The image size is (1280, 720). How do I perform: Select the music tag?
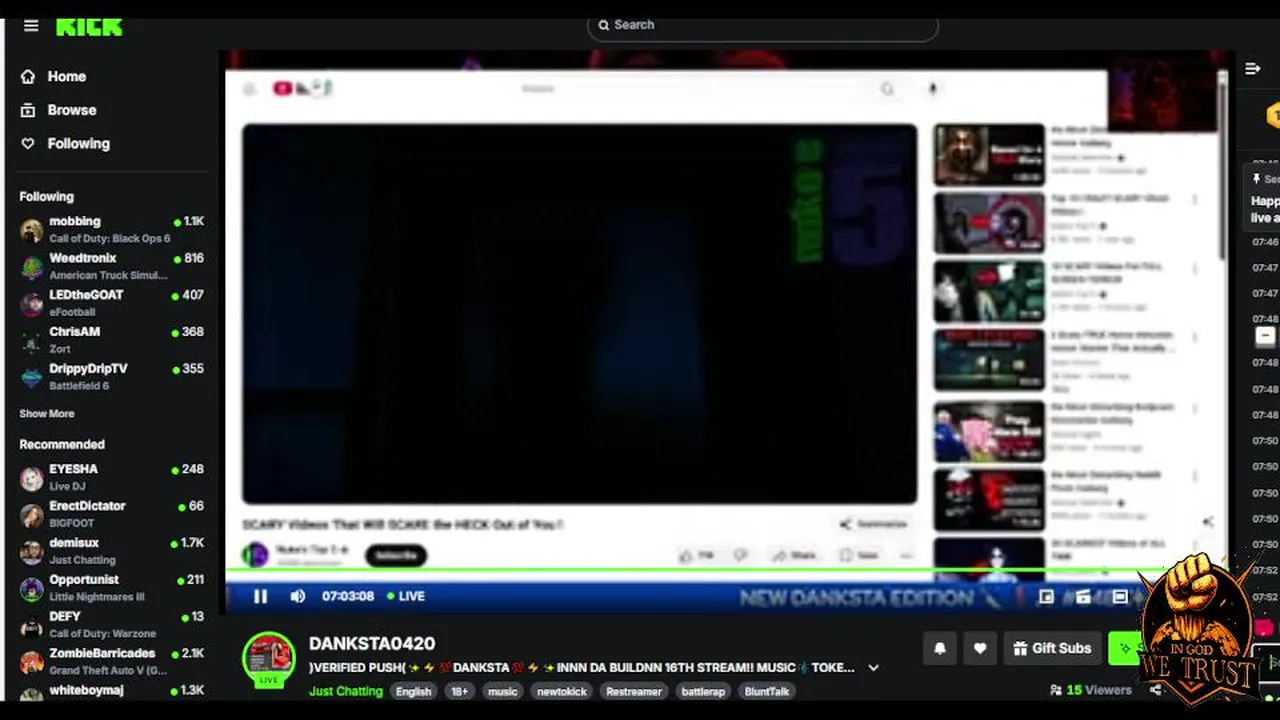click(x=503, y=691)
